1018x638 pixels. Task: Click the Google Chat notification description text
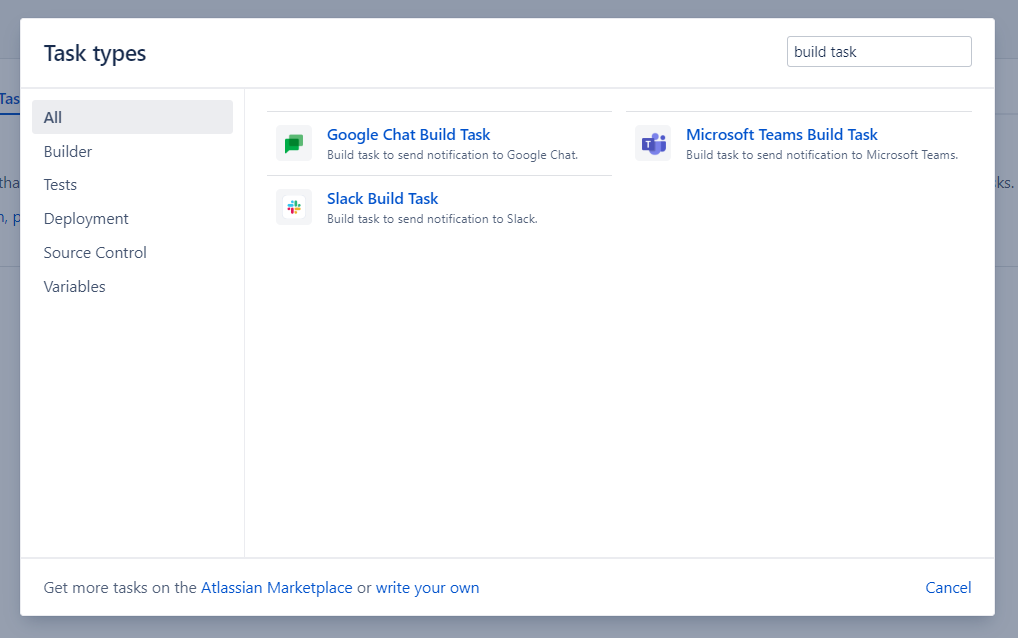[452, 155]
